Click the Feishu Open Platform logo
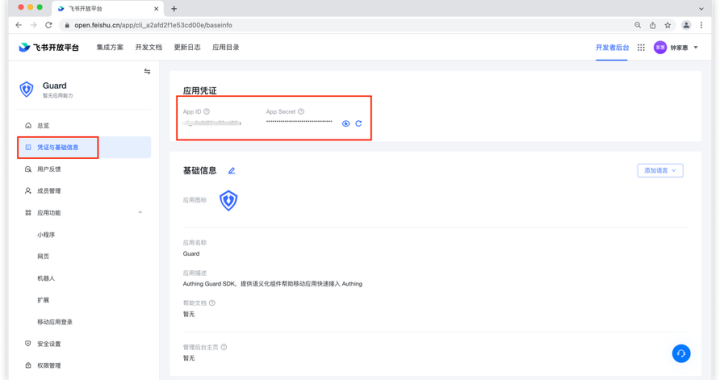Image resolution: width=720 pixels, height=380 pixels. point(49,47)
